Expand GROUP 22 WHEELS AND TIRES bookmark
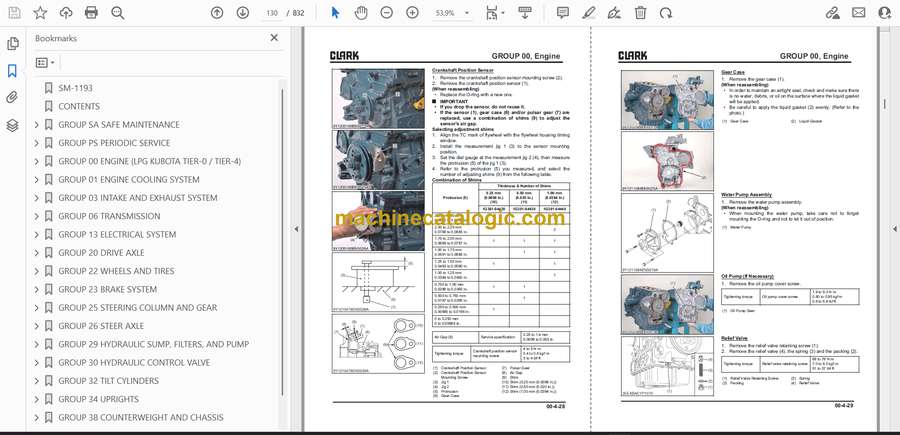Viewport: 900px width, 435px height. click(36, 271)
